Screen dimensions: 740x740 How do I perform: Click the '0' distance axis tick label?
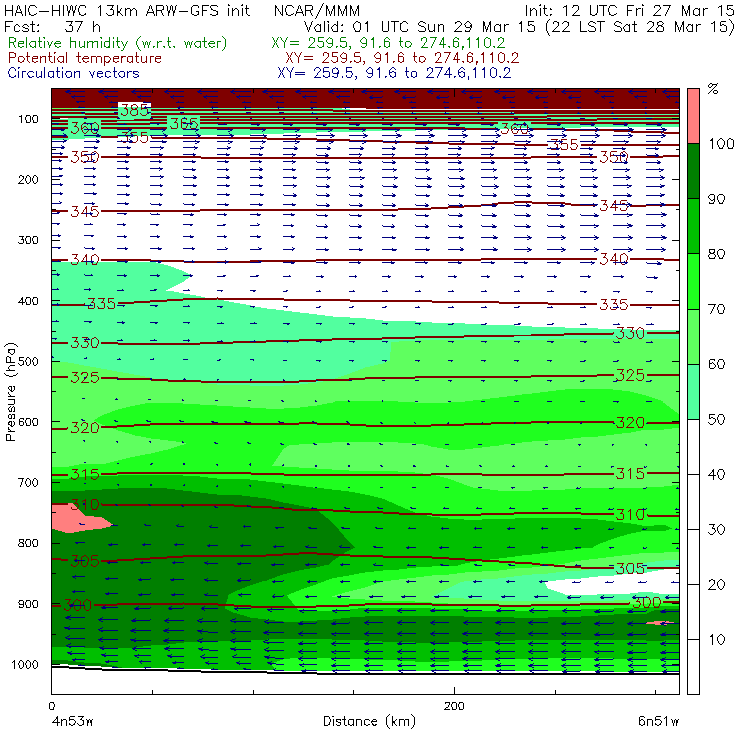[51, 706]
